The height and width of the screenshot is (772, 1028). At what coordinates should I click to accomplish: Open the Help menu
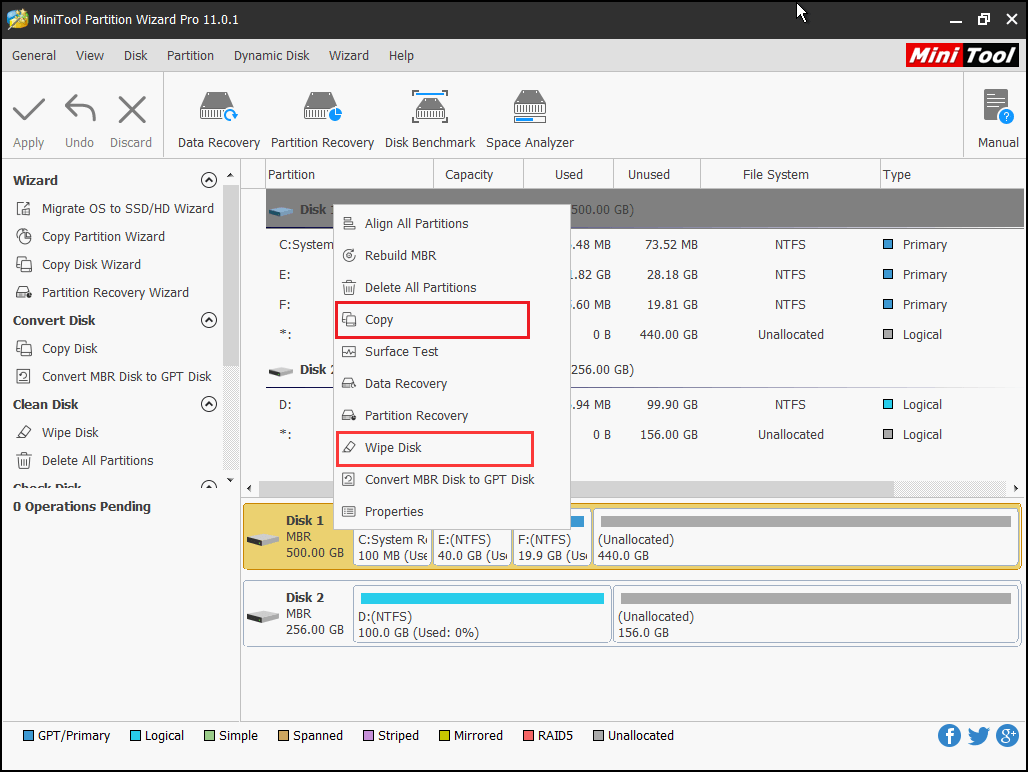[401, 56]
